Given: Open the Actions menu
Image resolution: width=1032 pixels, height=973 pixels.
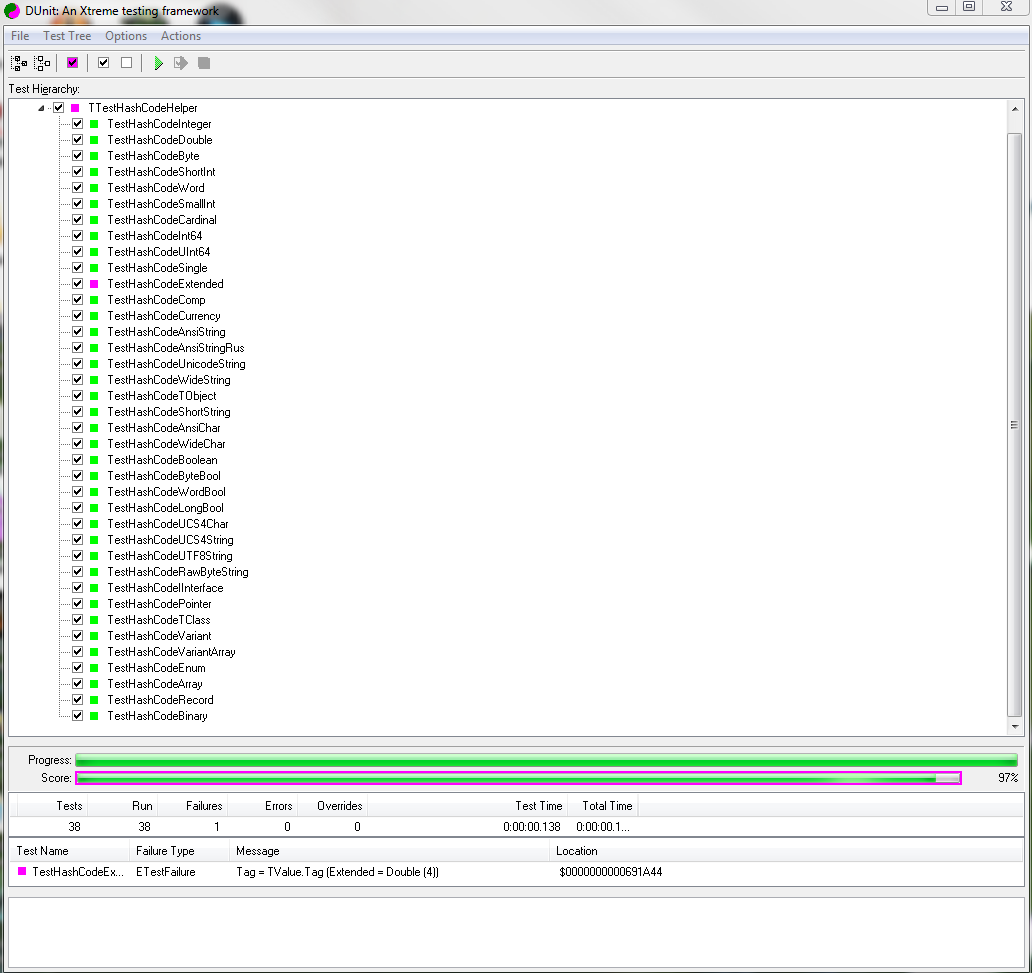Looking at the screenshot, I should pos(180,36).
